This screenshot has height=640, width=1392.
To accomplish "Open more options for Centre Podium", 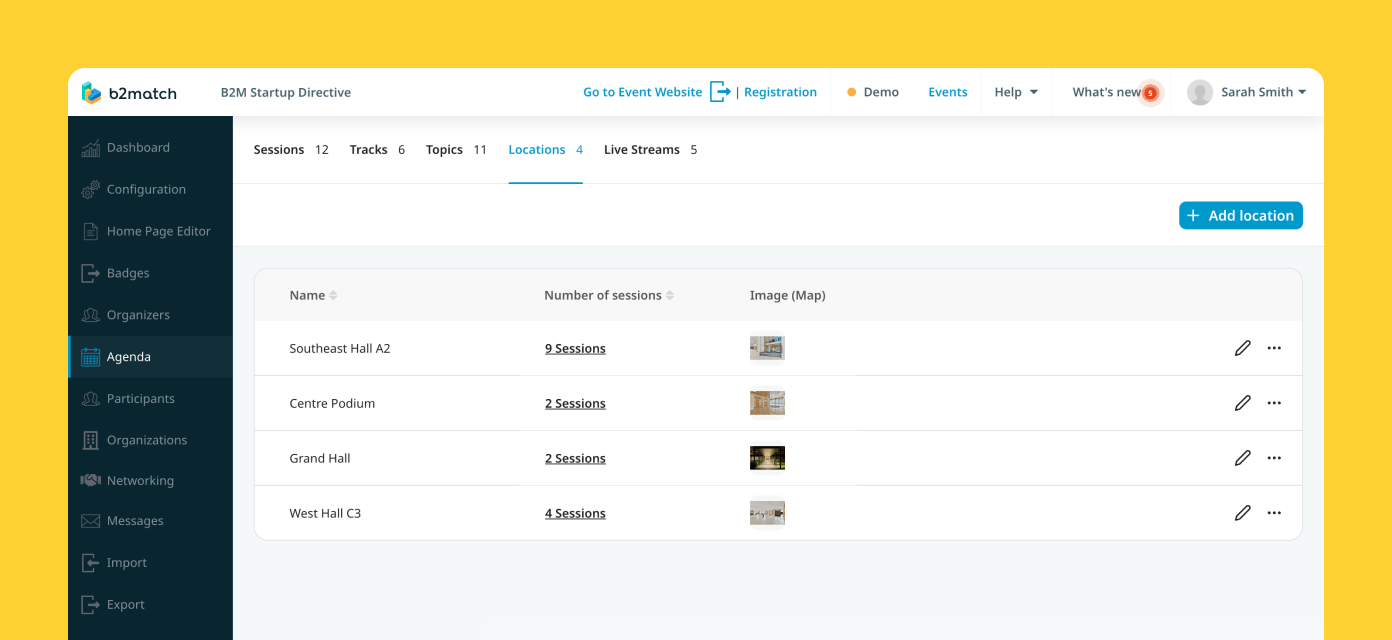I will coord(1274,403).
